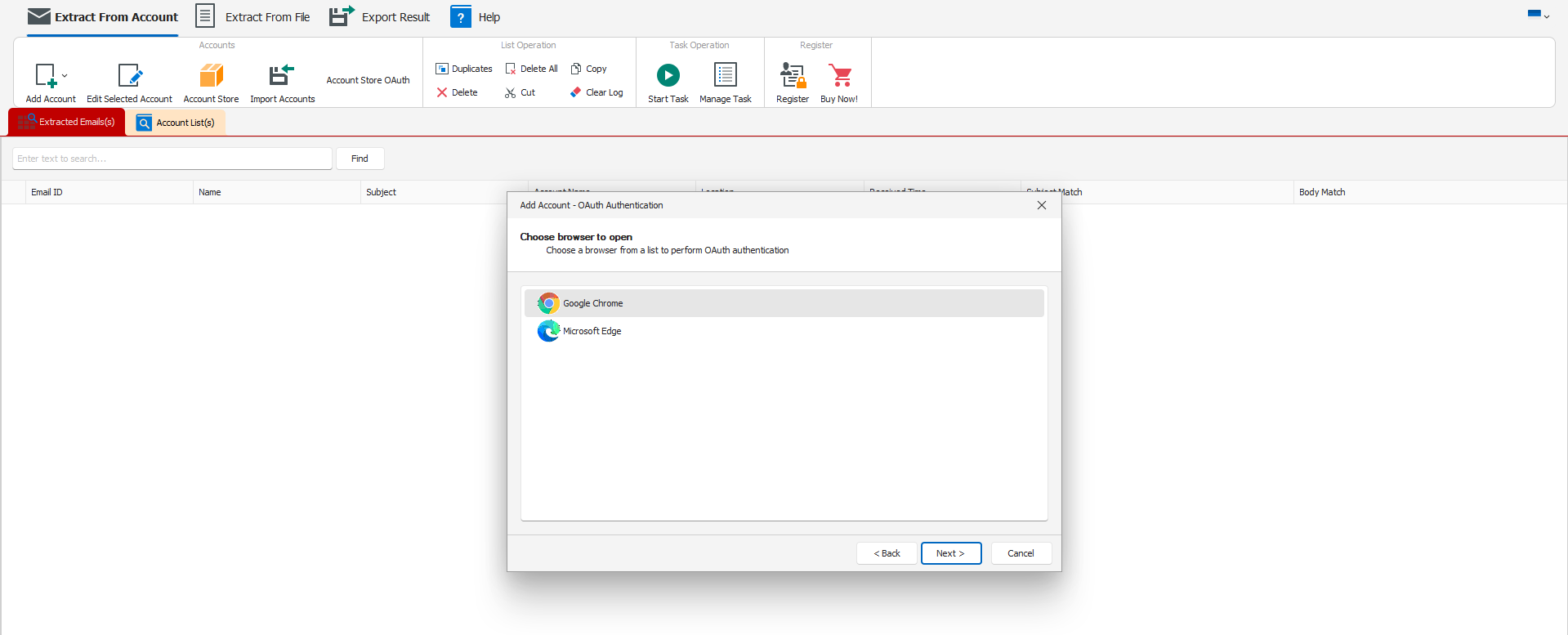Open the Export Result tab

(380, 17)
